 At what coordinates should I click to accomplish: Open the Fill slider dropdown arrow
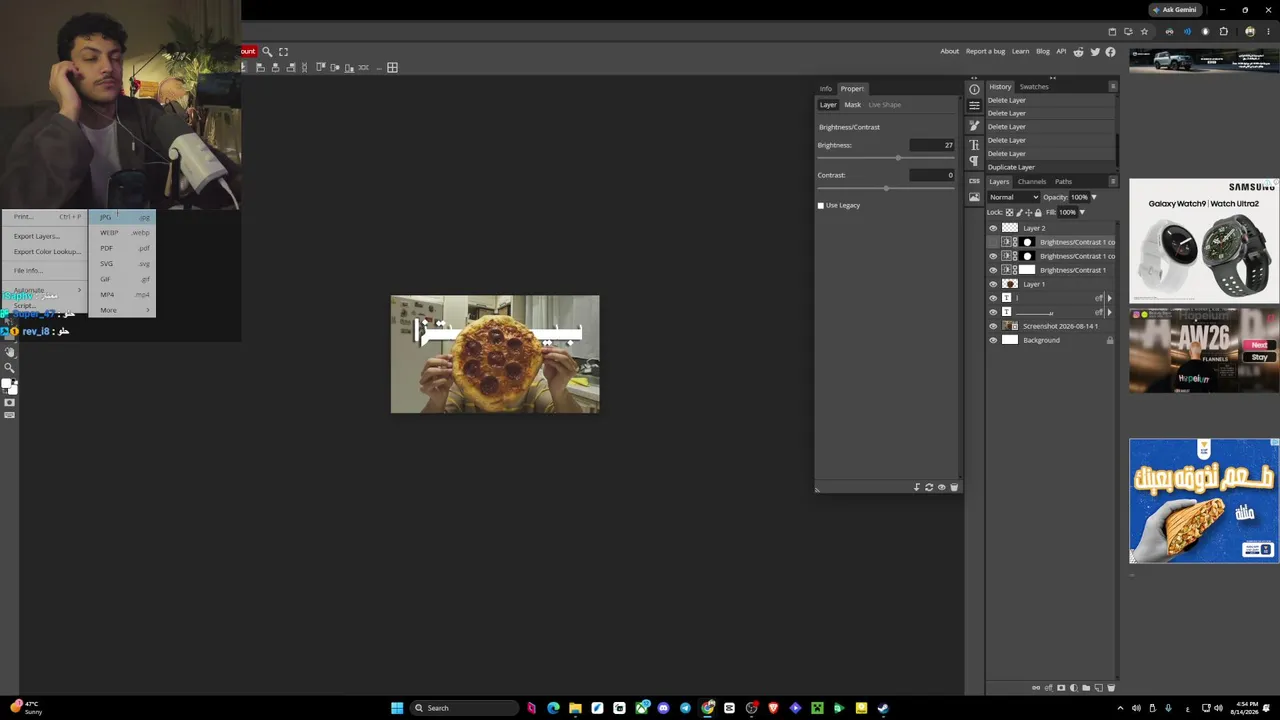point(1082,212)
